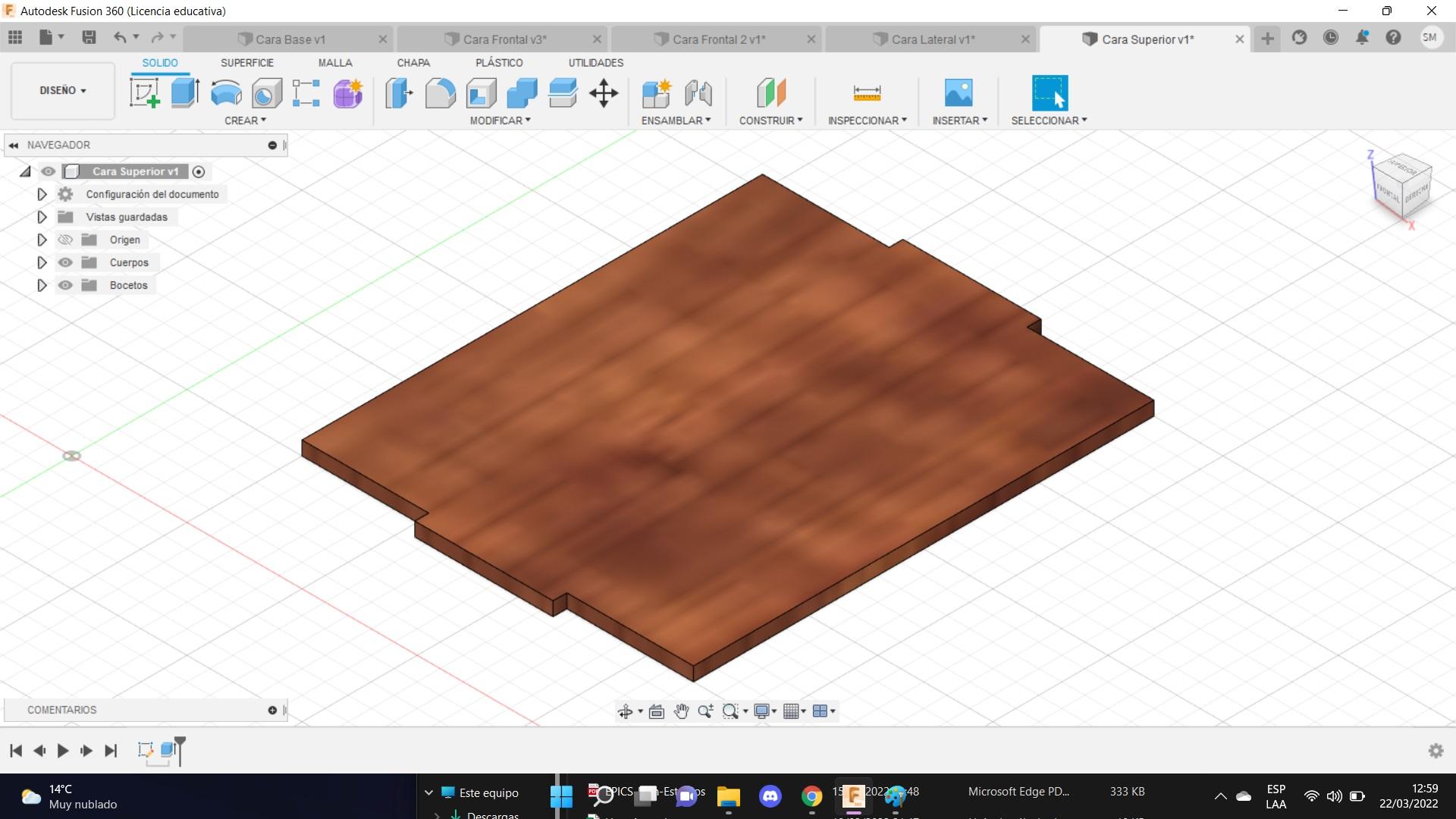Screen dimensions: 1456x819
Task: Switch to the Cara Base v1 document tab
Action: (x=290, y=39)
